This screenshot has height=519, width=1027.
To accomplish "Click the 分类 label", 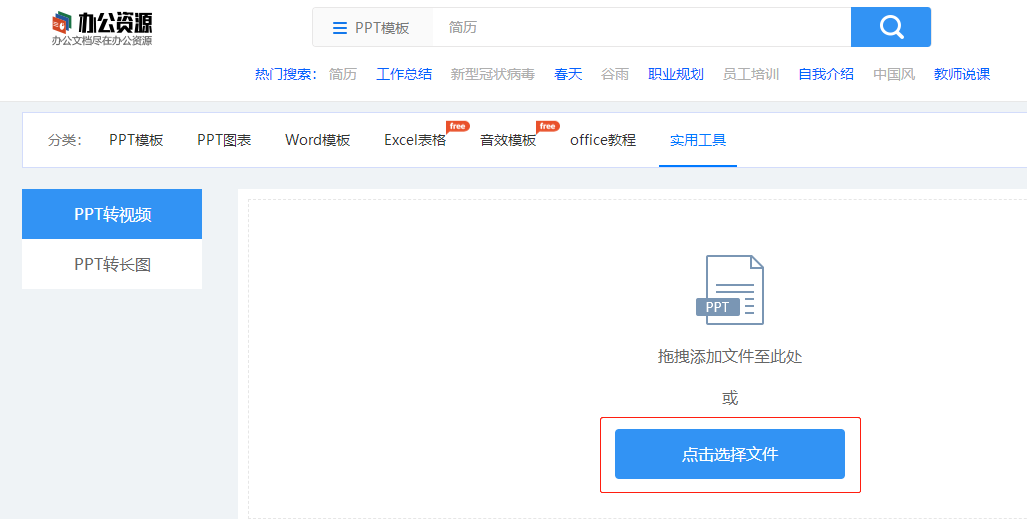I will click(x=64, y=140).
